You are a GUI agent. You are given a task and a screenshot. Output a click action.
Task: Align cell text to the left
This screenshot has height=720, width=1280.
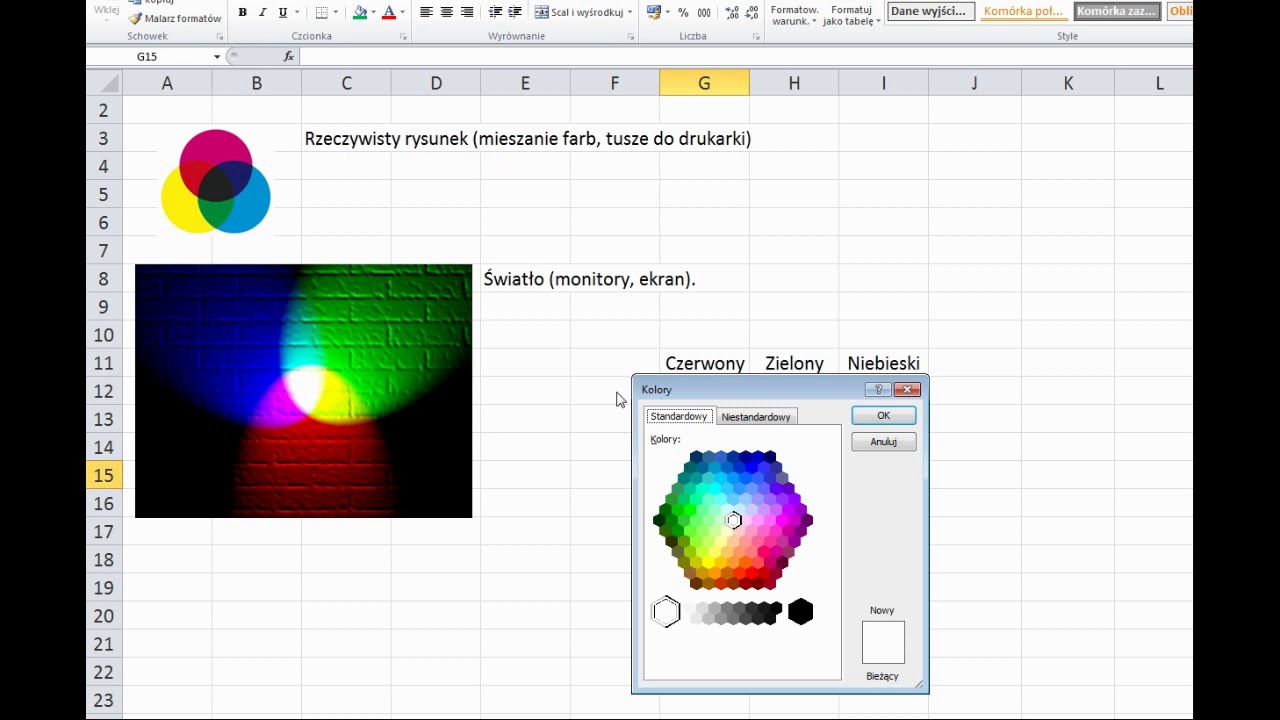coord(426,12)
